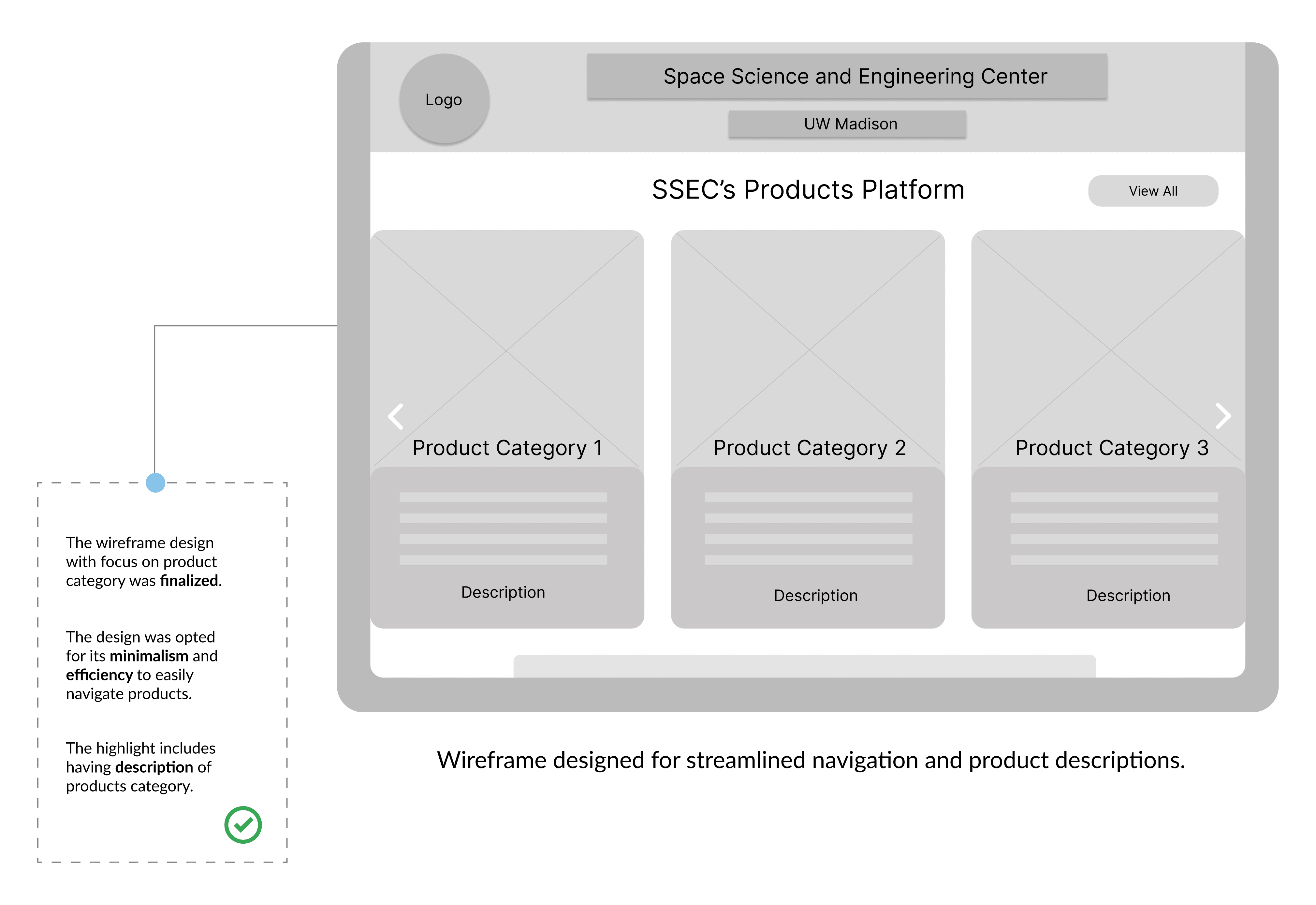The height and width of the screenshot is (905, 1316).
Task: Click the wireframe caption text below the frame
Action: pos(811,760)
